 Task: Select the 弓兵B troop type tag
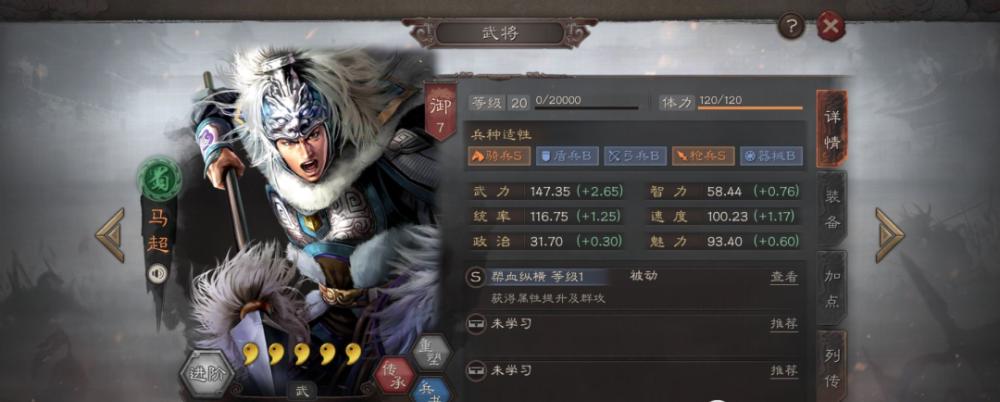635,156
